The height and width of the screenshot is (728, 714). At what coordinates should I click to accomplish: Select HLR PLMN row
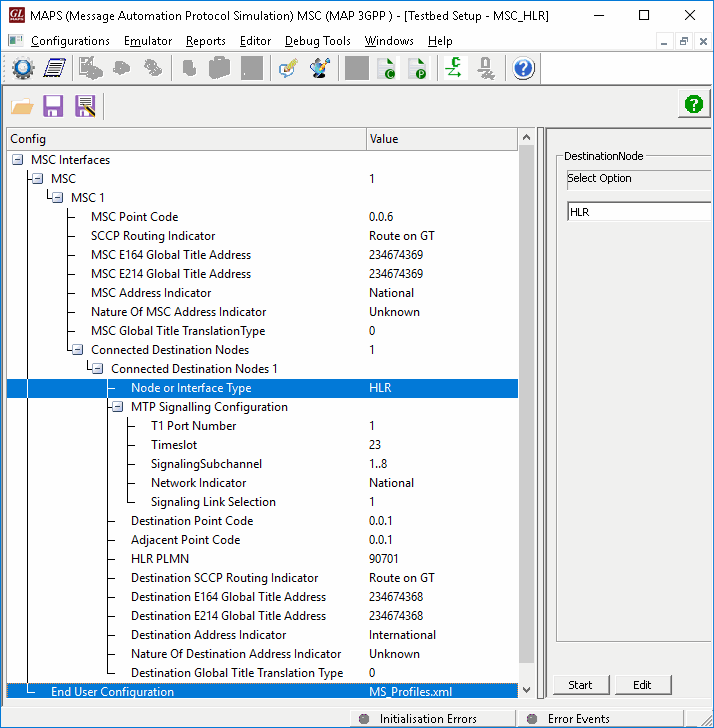point(262,559)
